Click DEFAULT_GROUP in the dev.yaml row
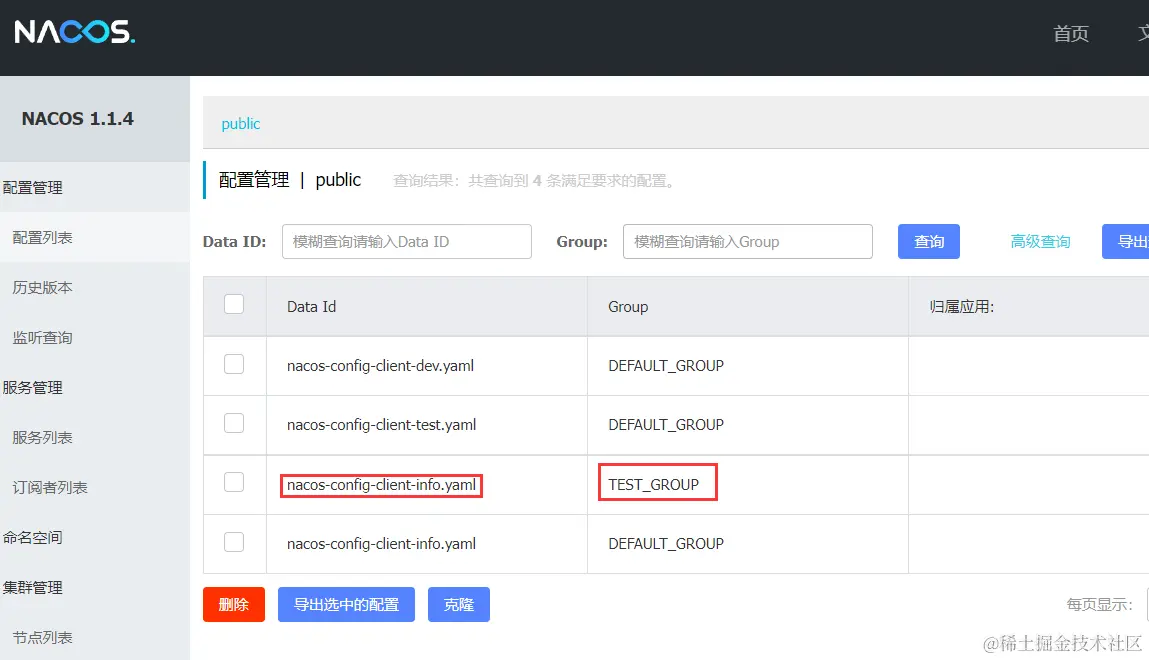This screenshot has height=660, width=1149. pos(666,366)
